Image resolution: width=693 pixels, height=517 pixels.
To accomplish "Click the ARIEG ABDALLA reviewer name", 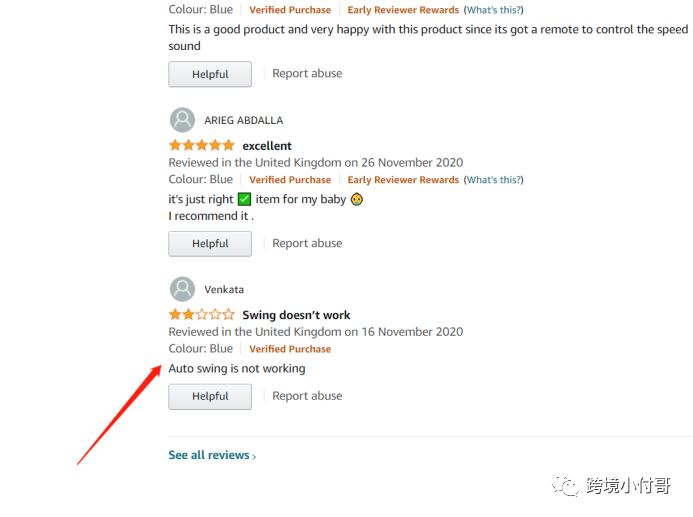I will [x=244, y=120].
